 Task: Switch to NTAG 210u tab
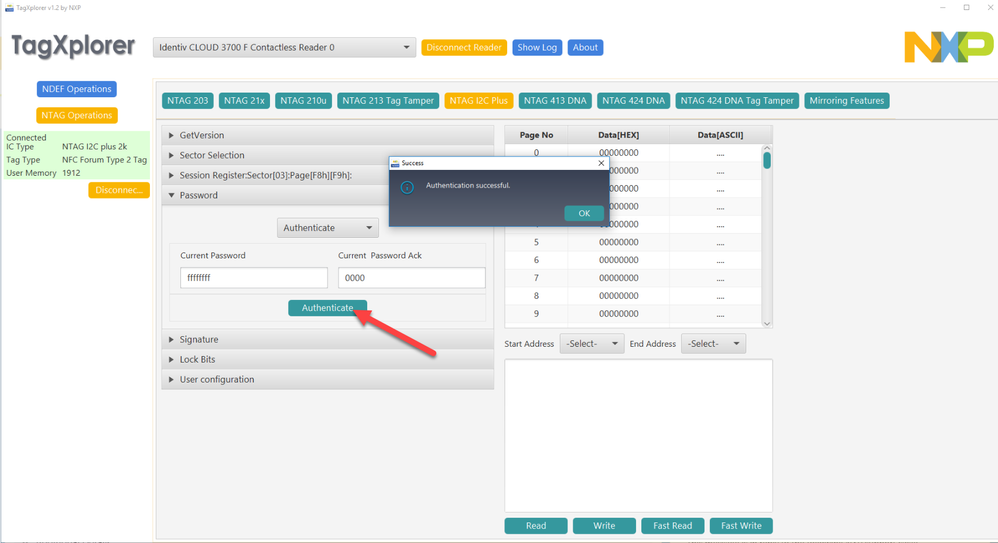pos(303,101)
